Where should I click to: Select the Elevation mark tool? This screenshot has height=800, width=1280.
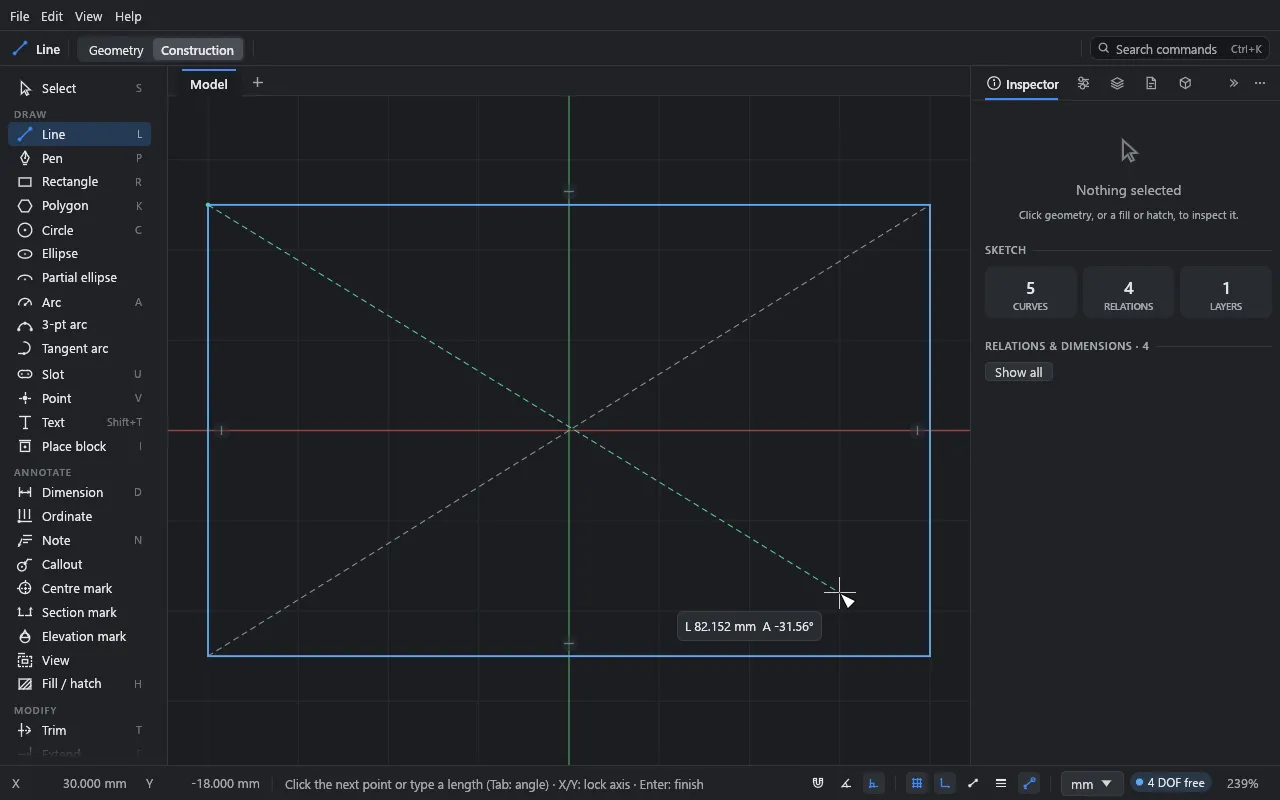(x=80, y=636)
